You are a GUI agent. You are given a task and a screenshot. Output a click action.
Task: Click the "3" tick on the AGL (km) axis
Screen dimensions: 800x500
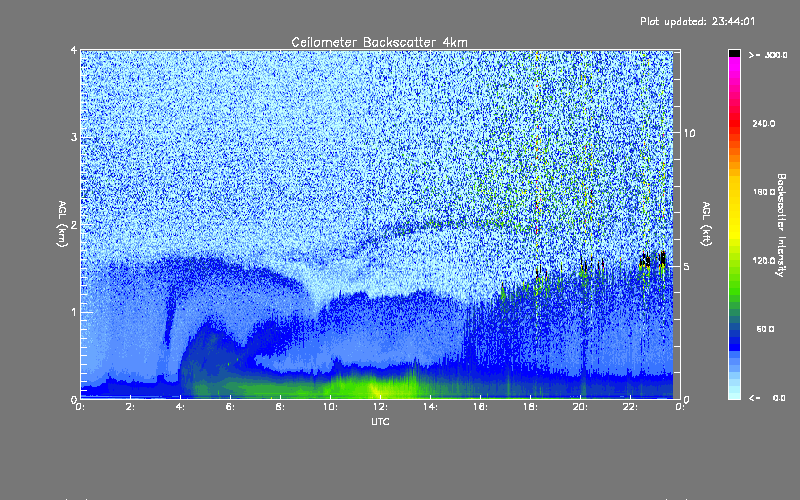point(74,137)
